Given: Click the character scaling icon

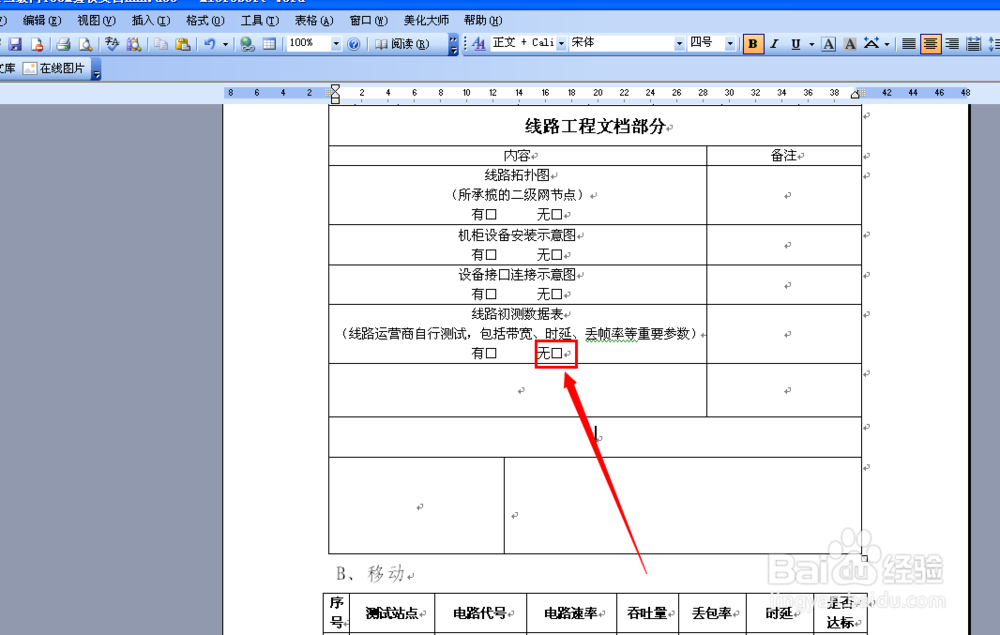Looking at the screenshot, I should tap(871, 44).
